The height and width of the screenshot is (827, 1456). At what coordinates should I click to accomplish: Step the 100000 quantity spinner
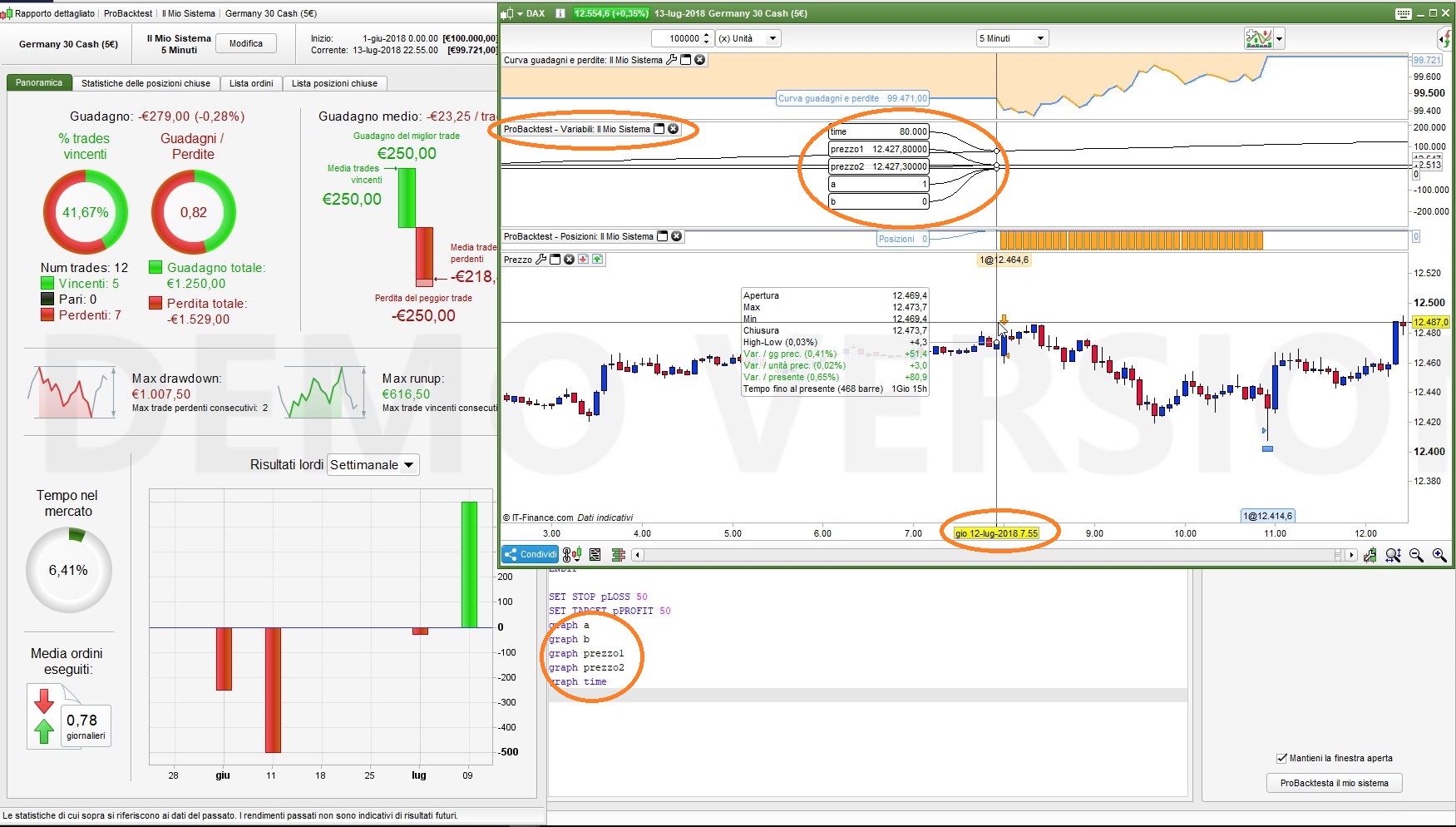(x=707, y=38)
